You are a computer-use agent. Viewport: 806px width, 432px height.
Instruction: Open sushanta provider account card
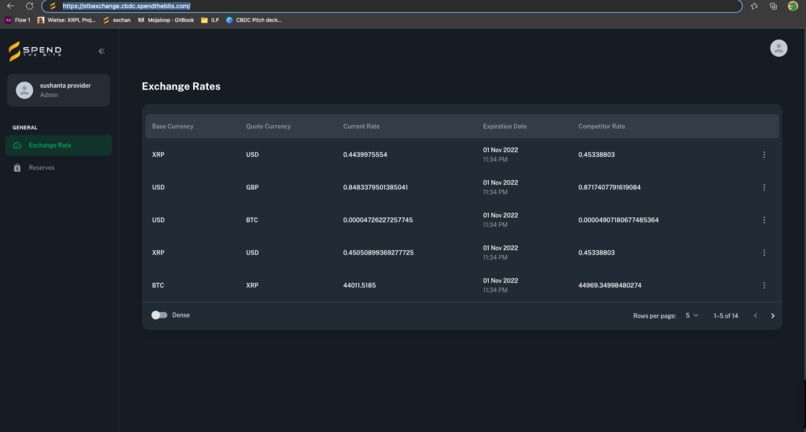59,91
